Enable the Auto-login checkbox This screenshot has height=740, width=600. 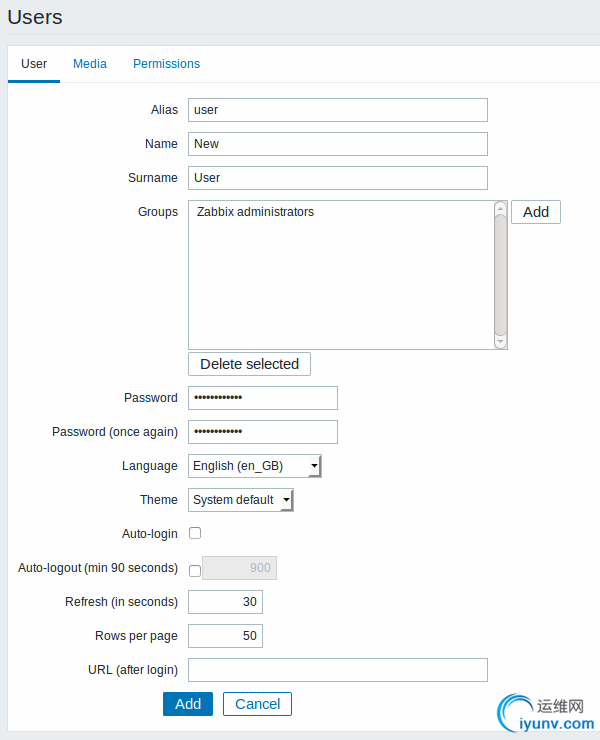pyautogui.click(x=195, y=533)
